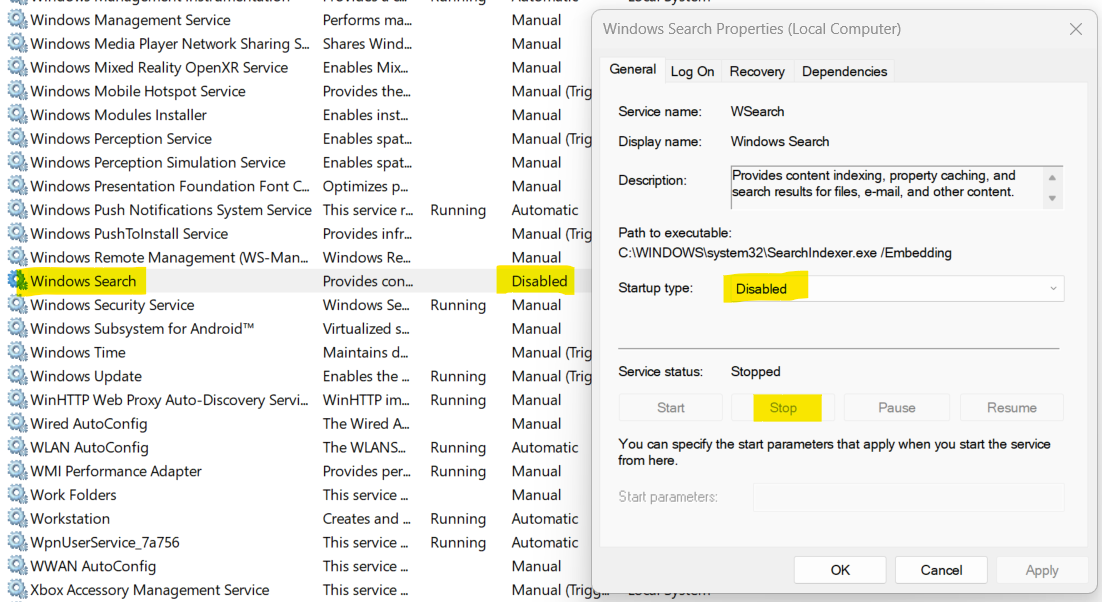
Task: Click the Stopped service status value
Action: [x=756, y=372]
